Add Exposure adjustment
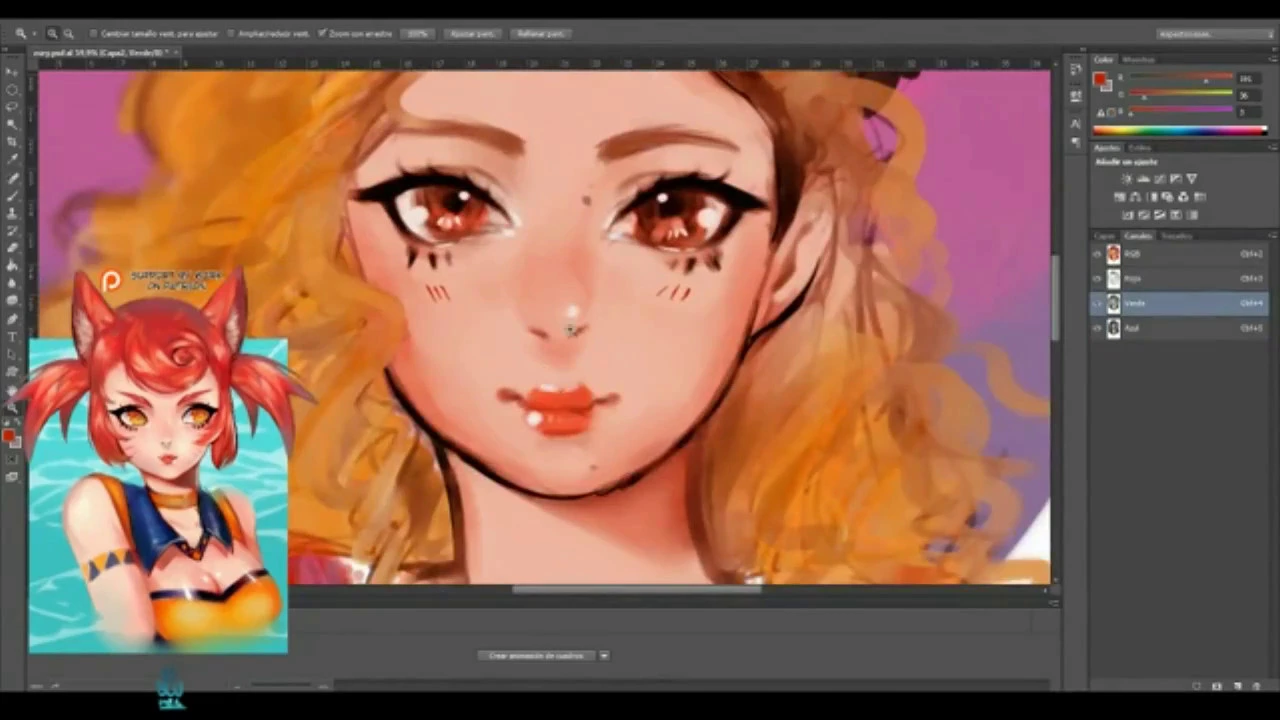The height and width of the screenshot is (720, 1280). click(1175, 179)
